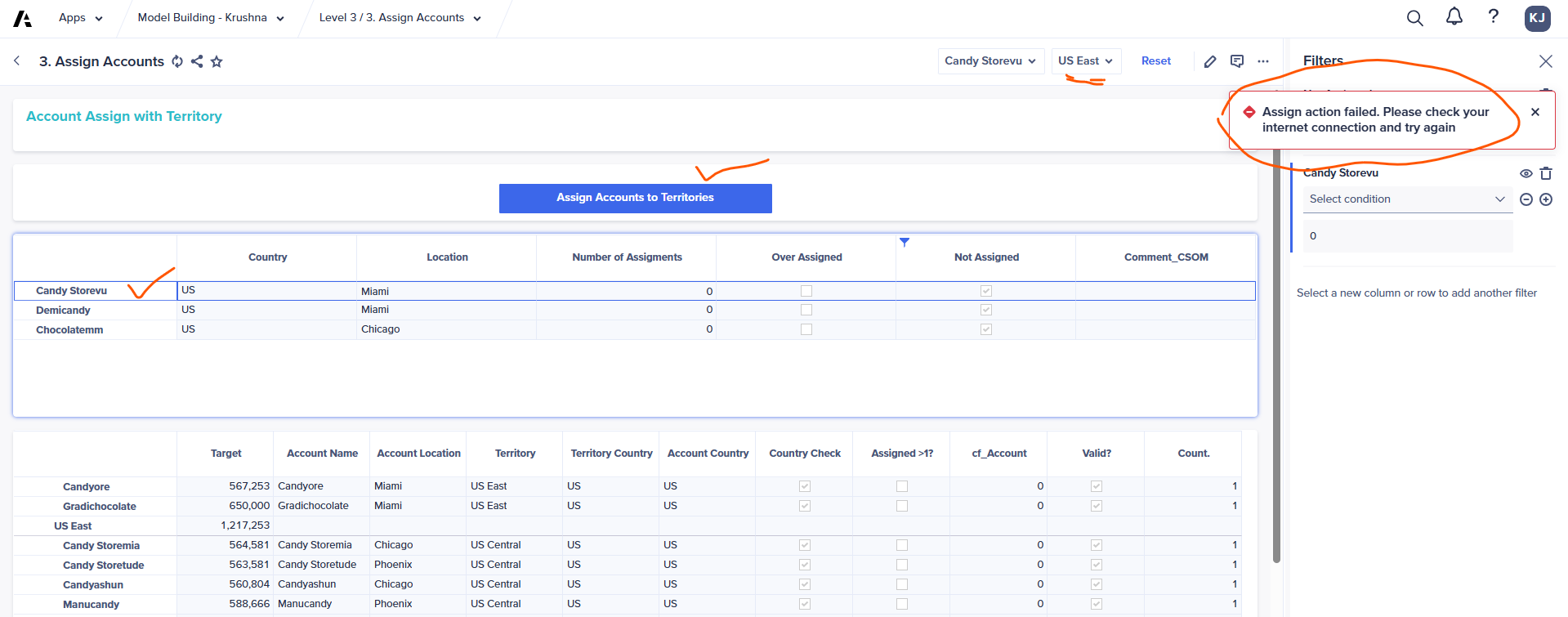Click the Candyore row header

(x=96, y=487)
